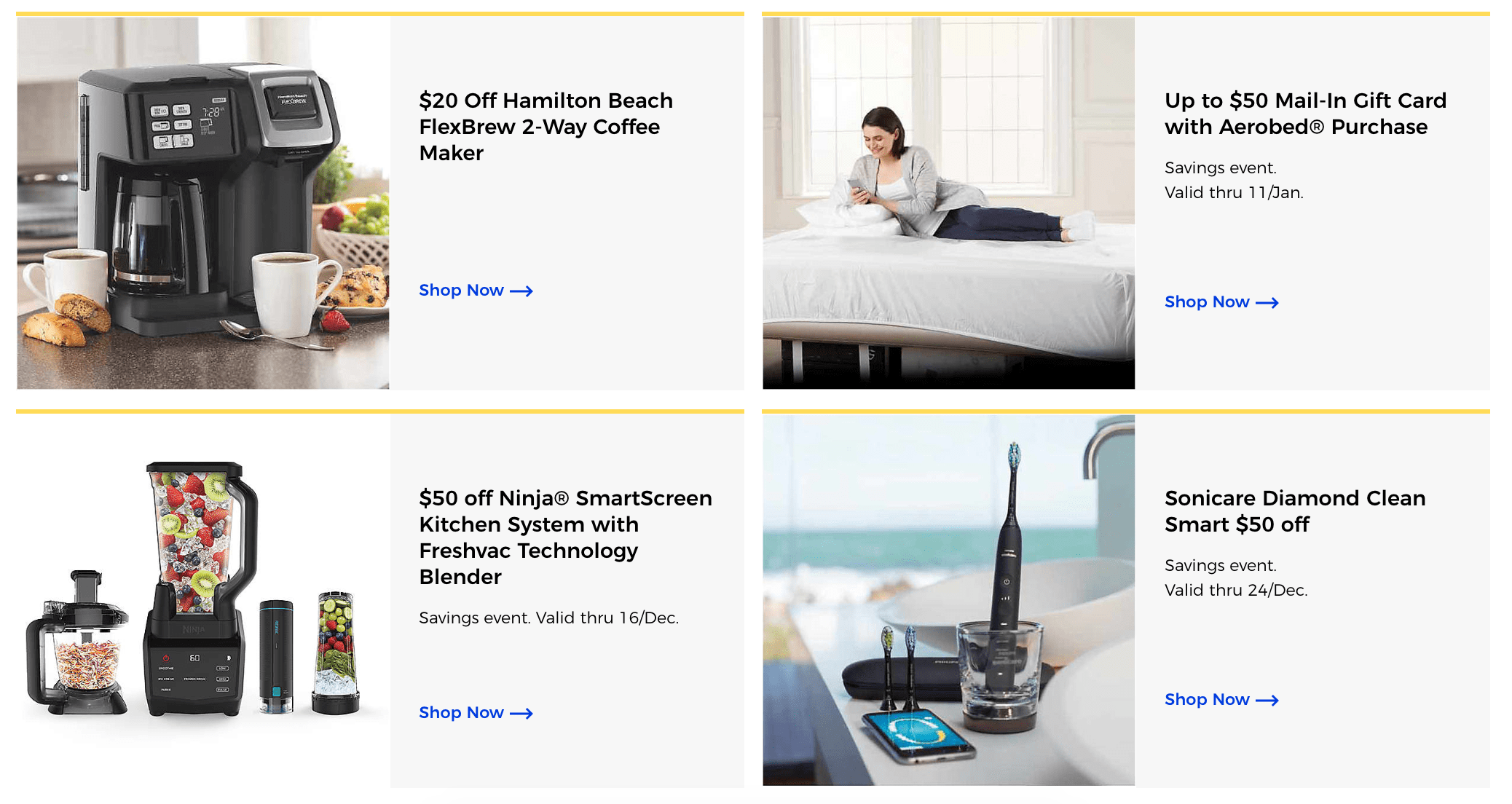
Task: Open the Hamilton Beach coffee maker product image
Action: [x=203, y=203]
